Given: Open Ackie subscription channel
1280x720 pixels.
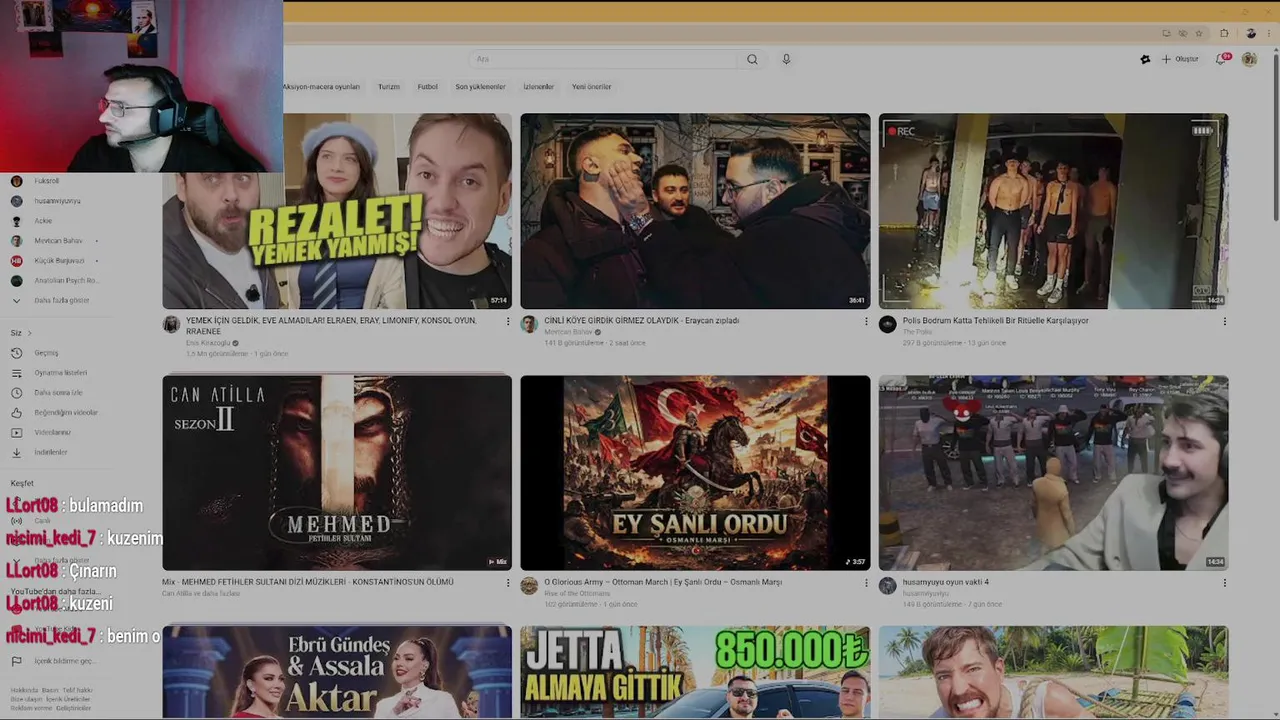Looking at the screenshot, I should pos(33,221).
